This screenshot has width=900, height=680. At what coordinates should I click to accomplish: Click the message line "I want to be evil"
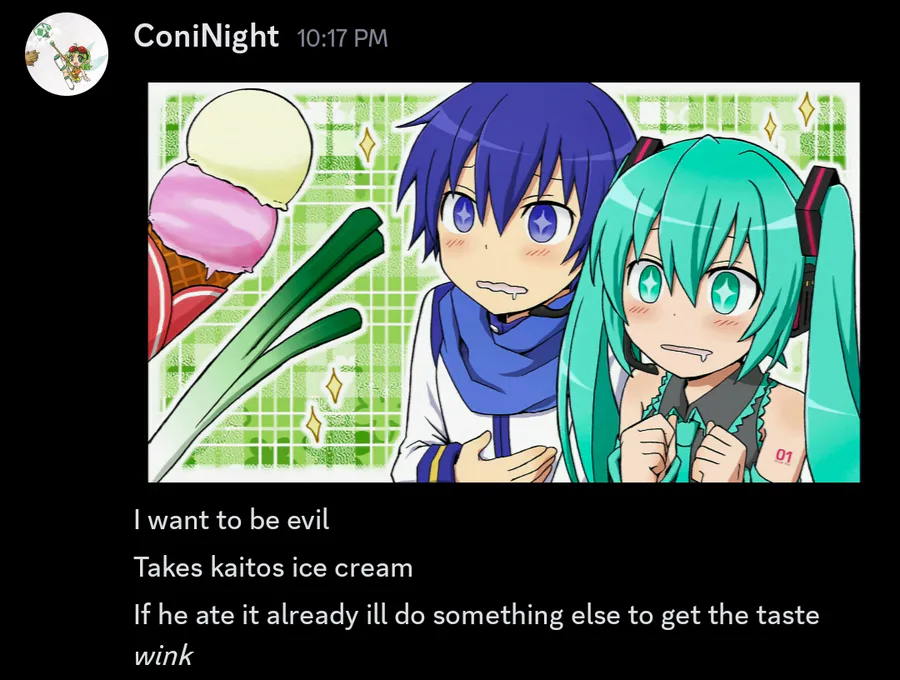coord(231,520)
